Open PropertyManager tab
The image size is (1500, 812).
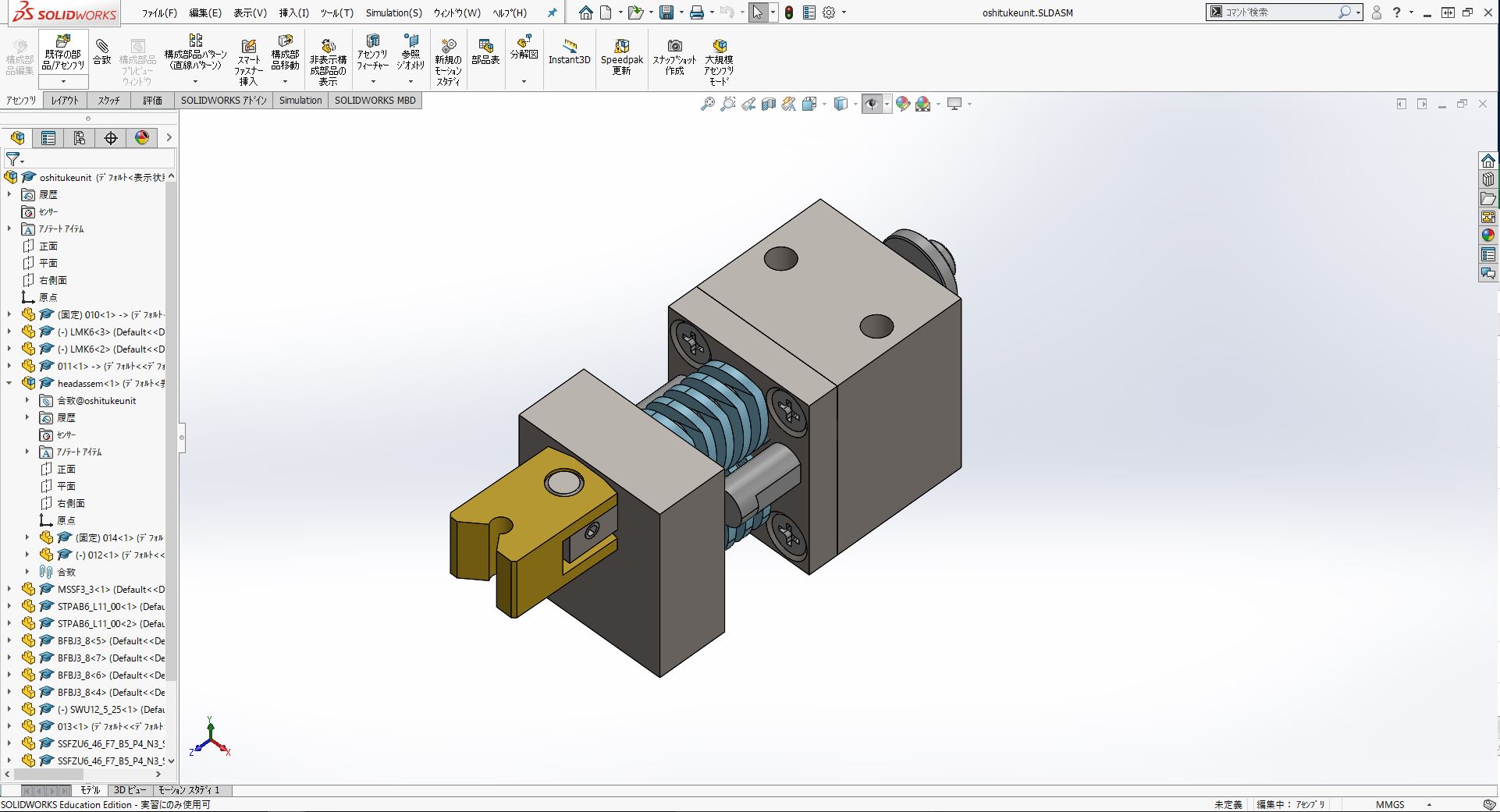48,138
